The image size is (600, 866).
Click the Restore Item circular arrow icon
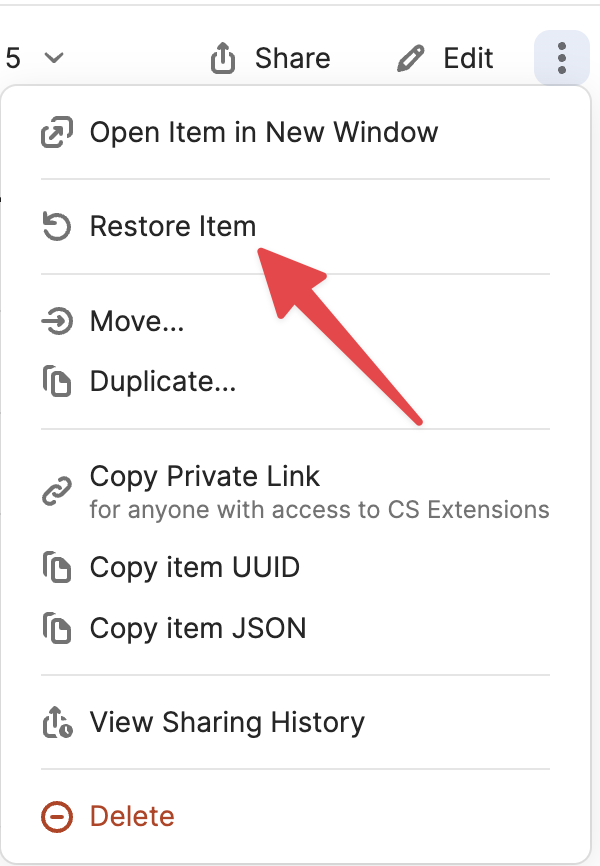[56, 227]
